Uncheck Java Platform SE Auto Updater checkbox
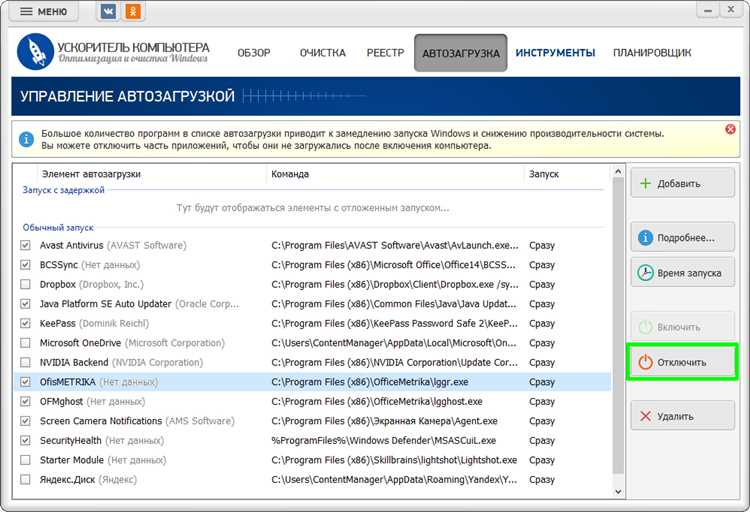The height and width of the screenshot is (512, 750). point(25,304)
